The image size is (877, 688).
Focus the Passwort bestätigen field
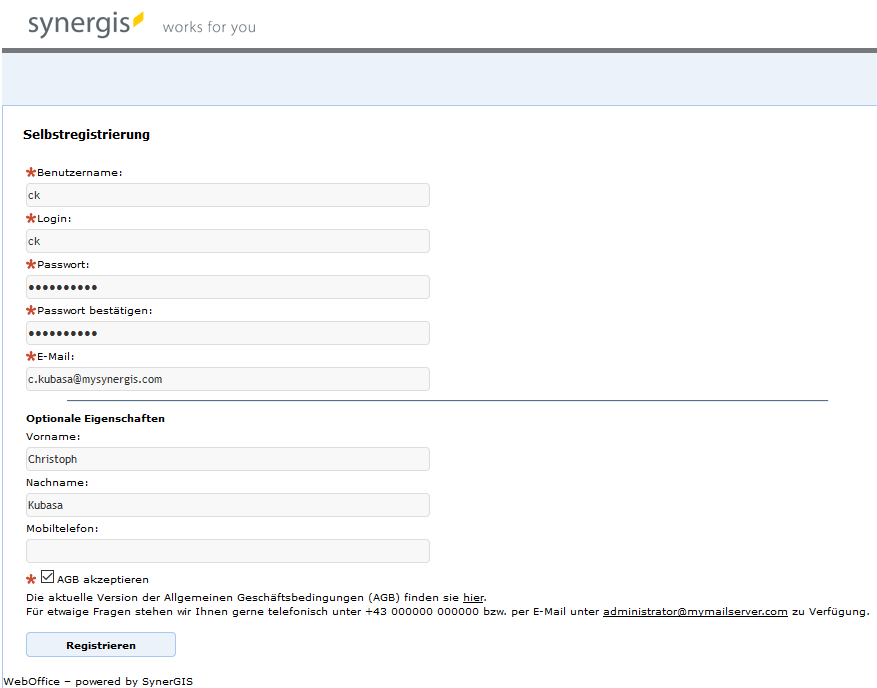[x=228, y=333]
